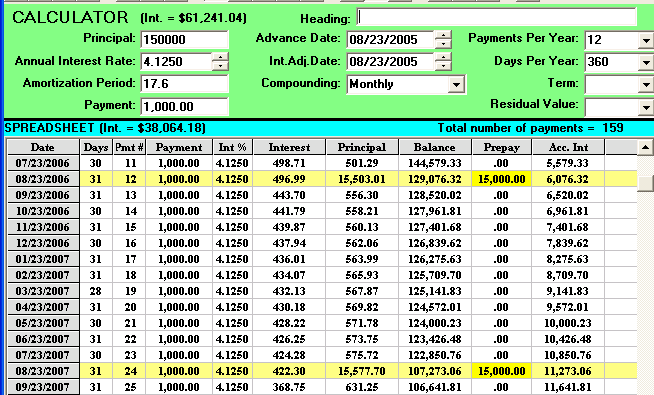Select the 03/23/2007 date row header

click(43, 291)
